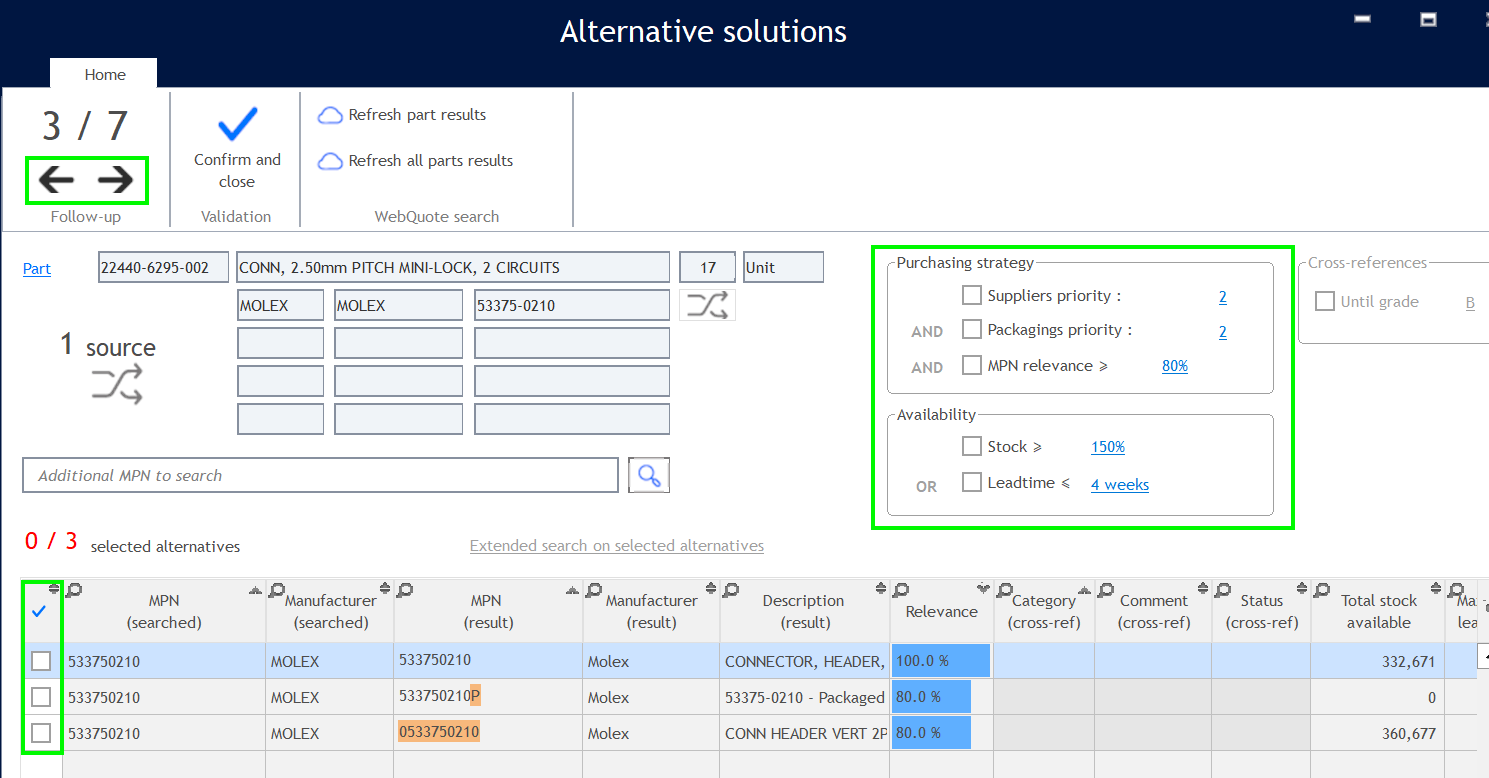Click the Refresh all parts results cloud icon

[x=330, y=161]
